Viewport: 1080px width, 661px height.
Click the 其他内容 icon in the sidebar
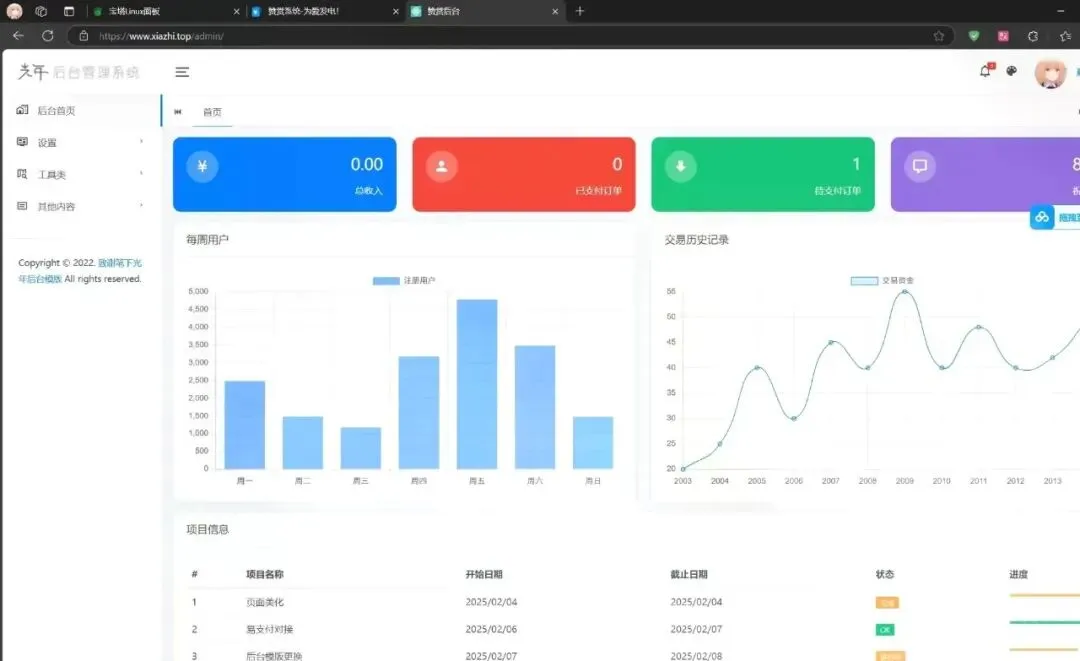[x=22, y=206]
